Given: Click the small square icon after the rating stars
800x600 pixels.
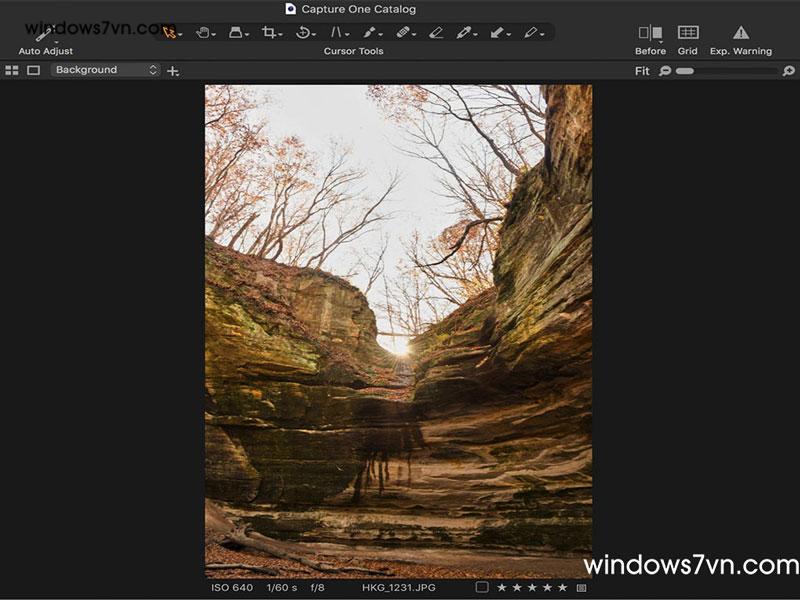Looking at the screenshot, I should pyautogui.click(x=581, y=588).
